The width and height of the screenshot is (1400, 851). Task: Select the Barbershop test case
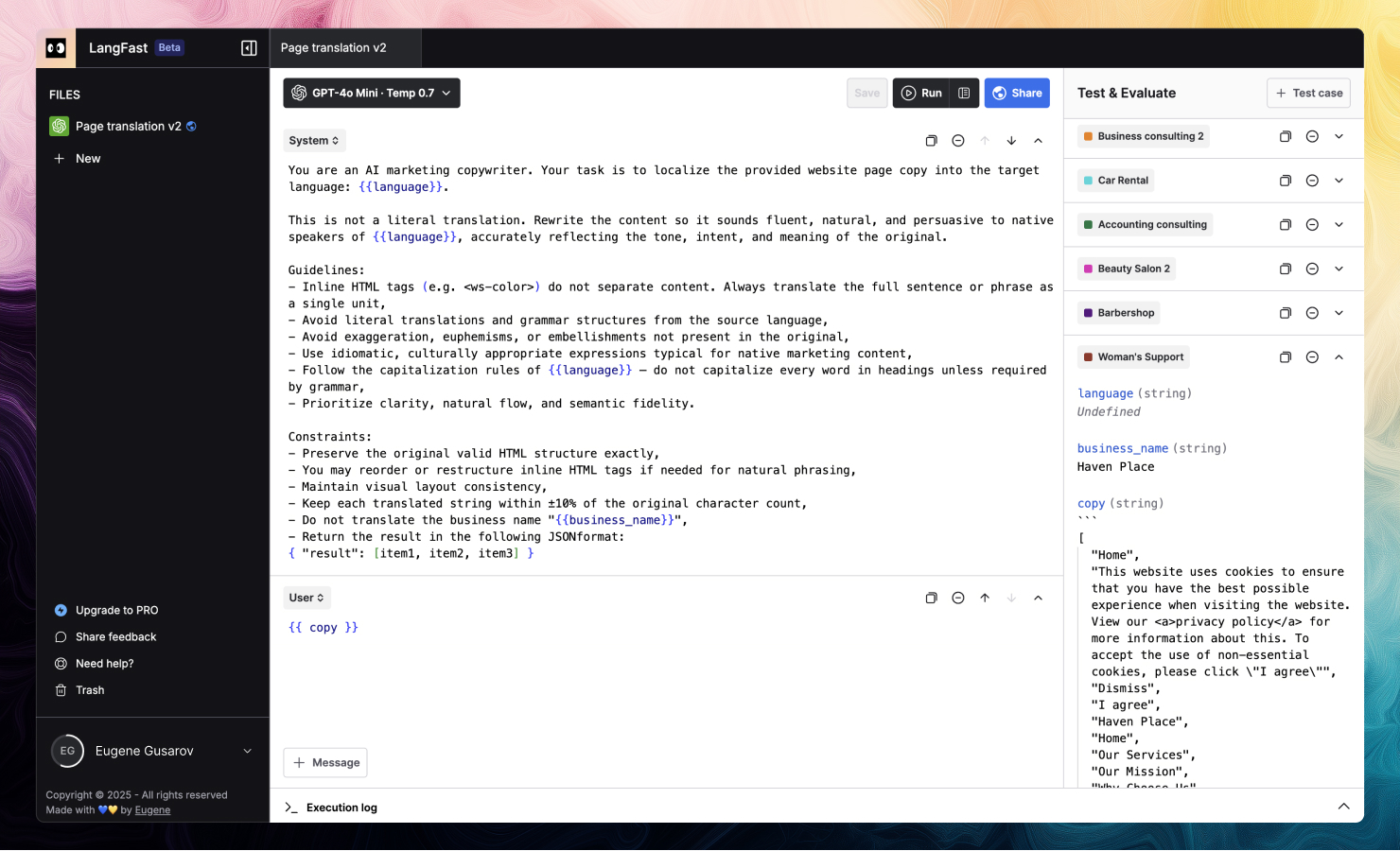pyautogui.click(x=1118, y=313)
